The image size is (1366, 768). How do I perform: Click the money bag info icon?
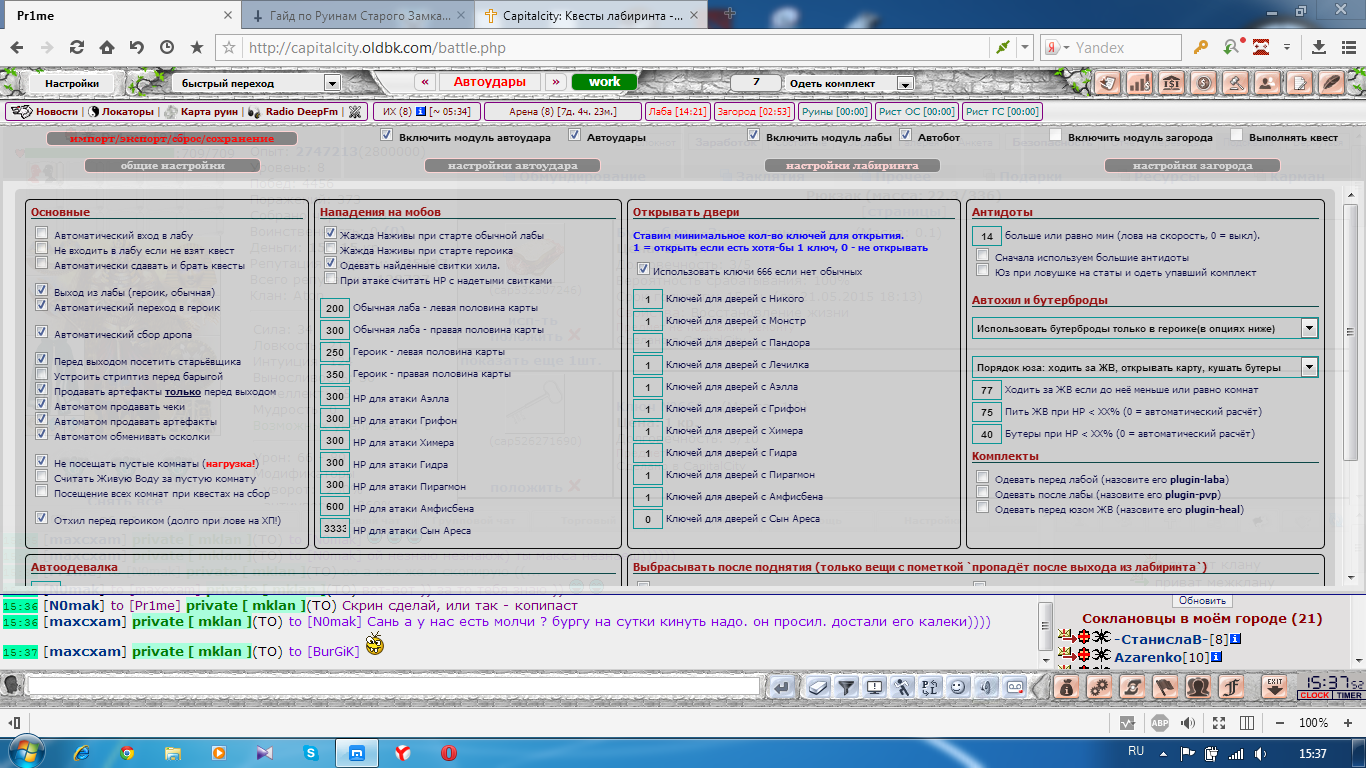point(1067,687)
